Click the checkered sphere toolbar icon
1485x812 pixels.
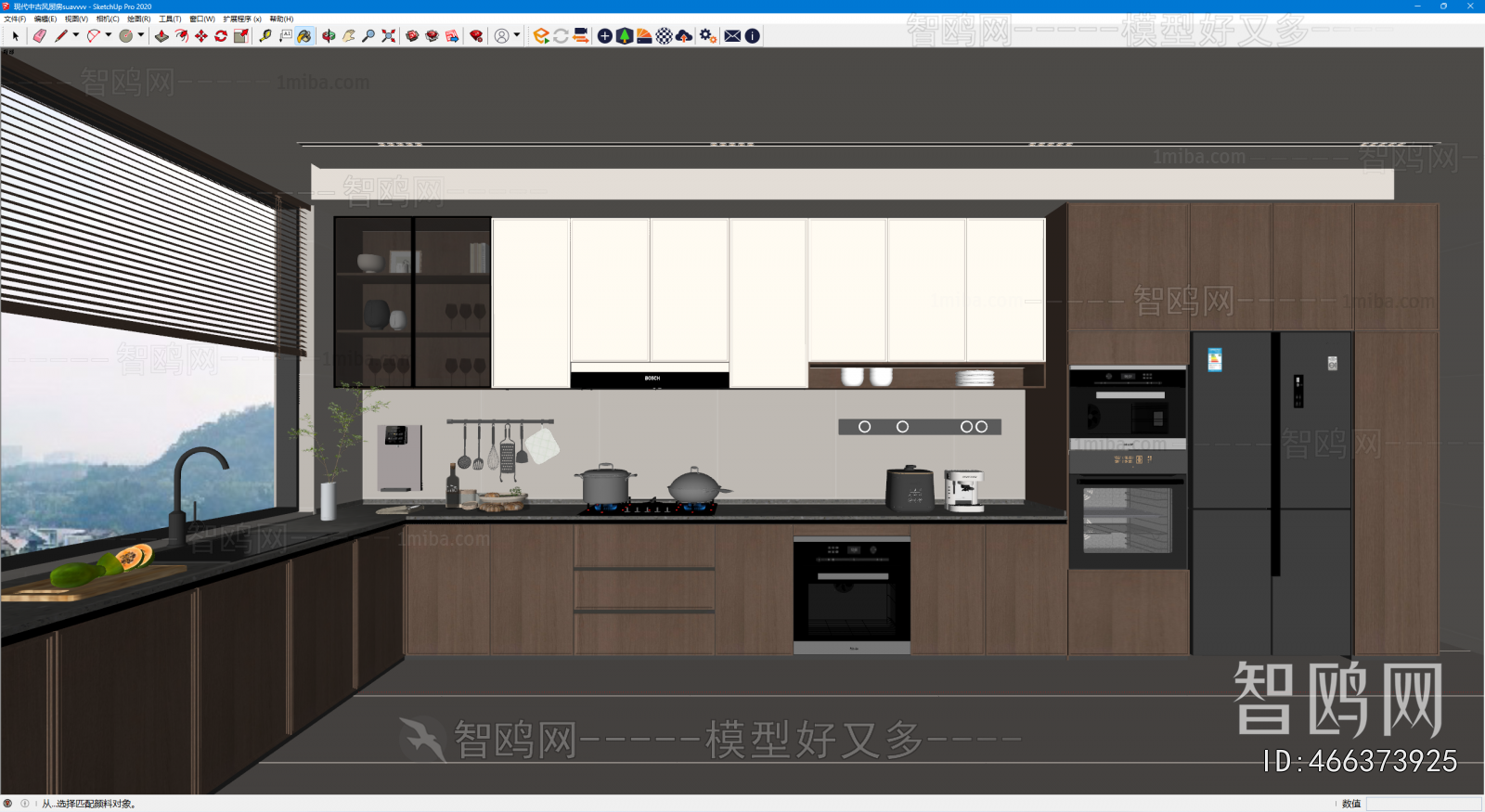pos(665,36)
